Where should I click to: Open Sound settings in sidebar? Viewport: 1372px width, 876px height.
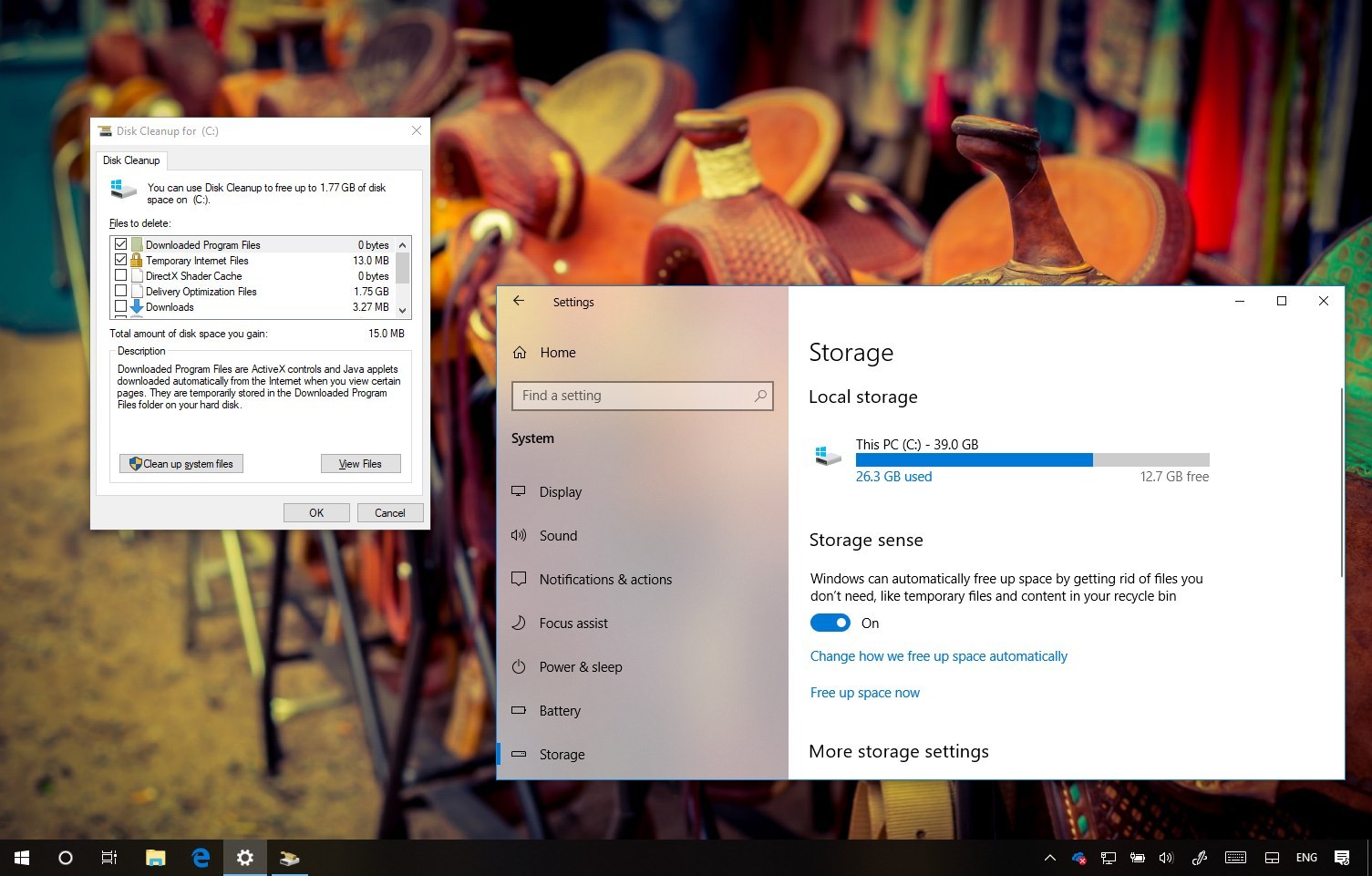(x=642, y=536)
